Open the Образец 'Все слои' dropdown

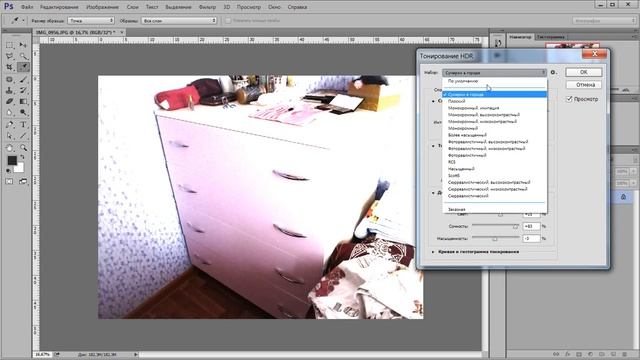click(x=179, y=20)
